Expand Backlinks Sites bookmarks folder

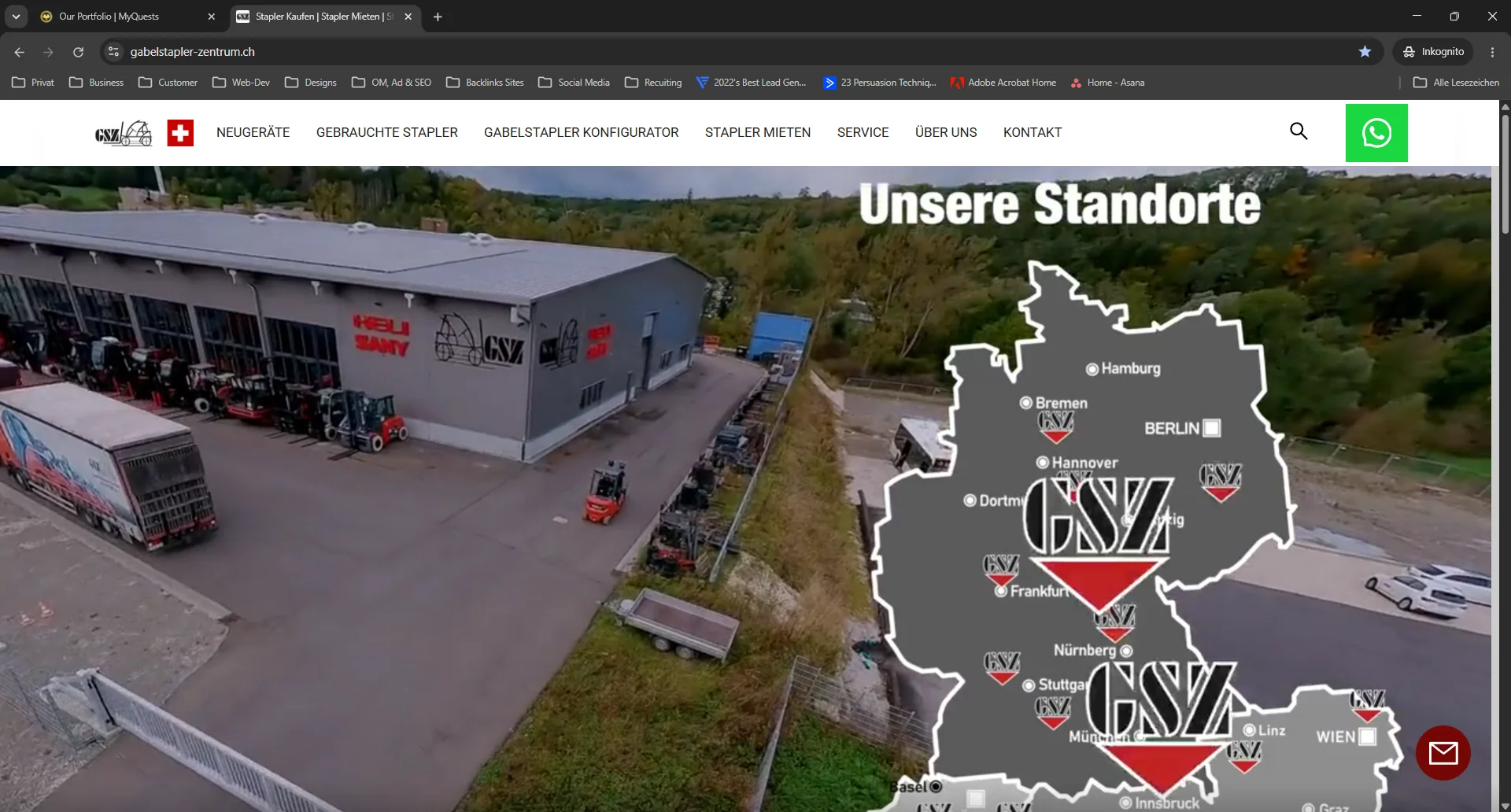coord(486,83)
